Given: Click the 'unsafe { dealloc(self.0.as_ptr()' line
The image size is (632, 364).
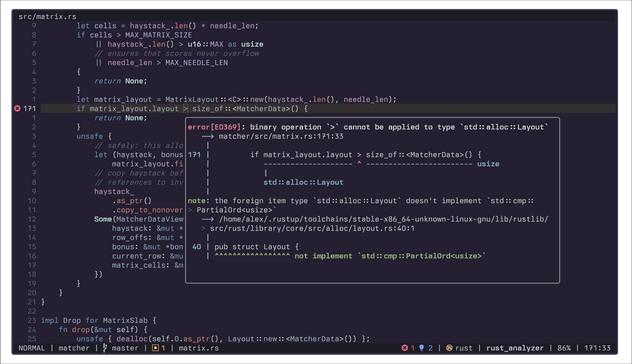Looking at the screenshot, I should [x=223, y=339].
